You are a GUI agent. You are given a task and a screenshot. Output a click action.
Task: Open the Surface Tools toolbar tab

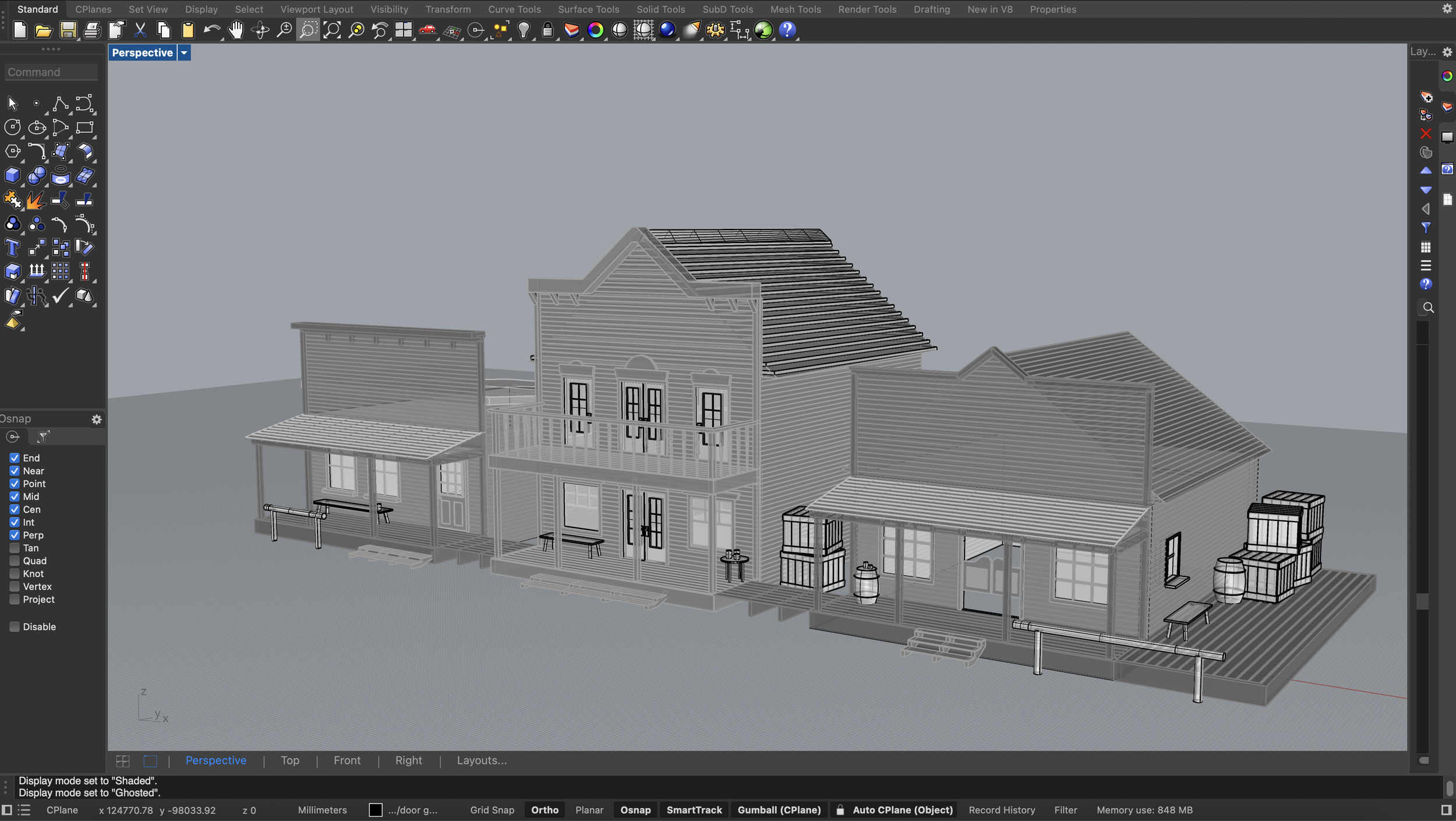click(588, 9)
